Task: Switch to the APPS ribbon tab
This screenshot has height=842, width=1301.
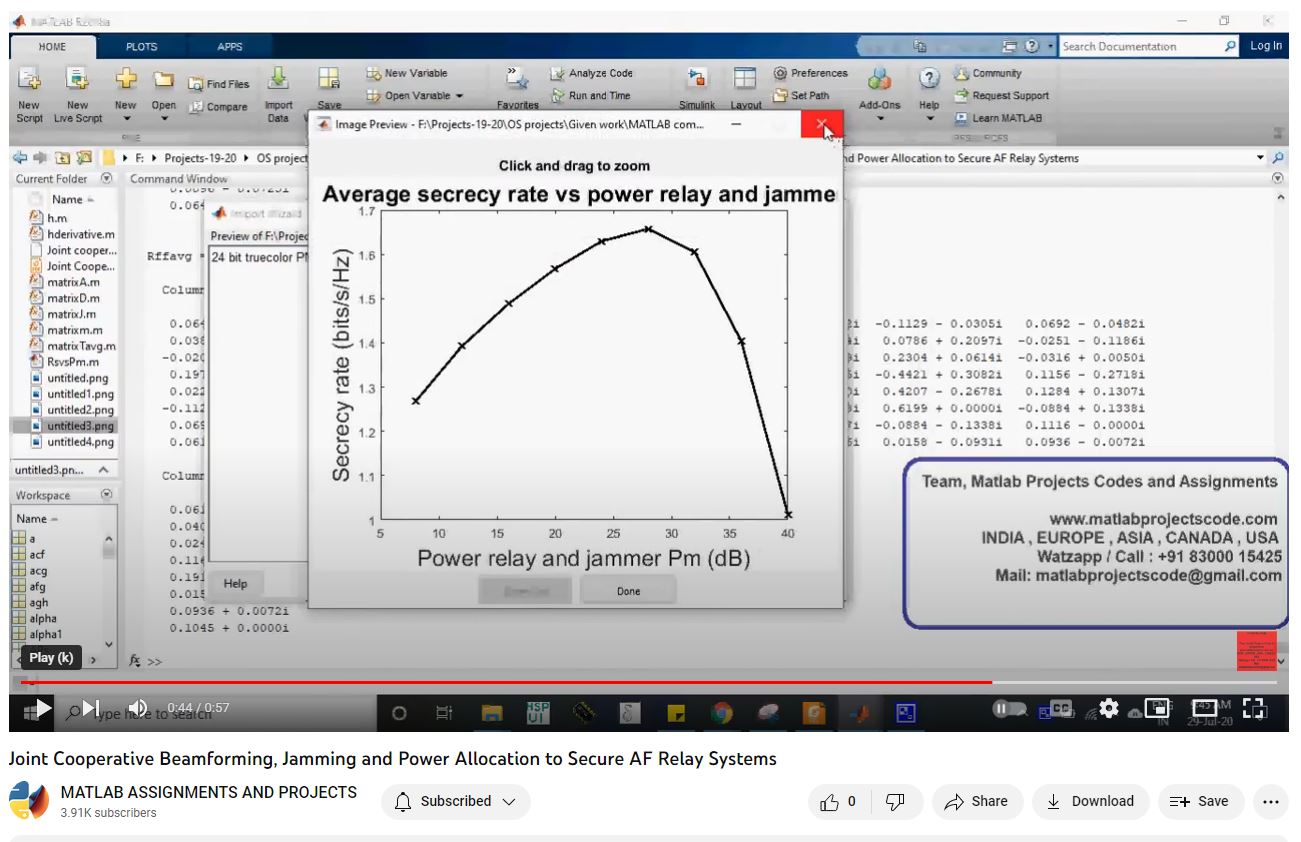Action: pyautogui.click(x=230, y=47)
